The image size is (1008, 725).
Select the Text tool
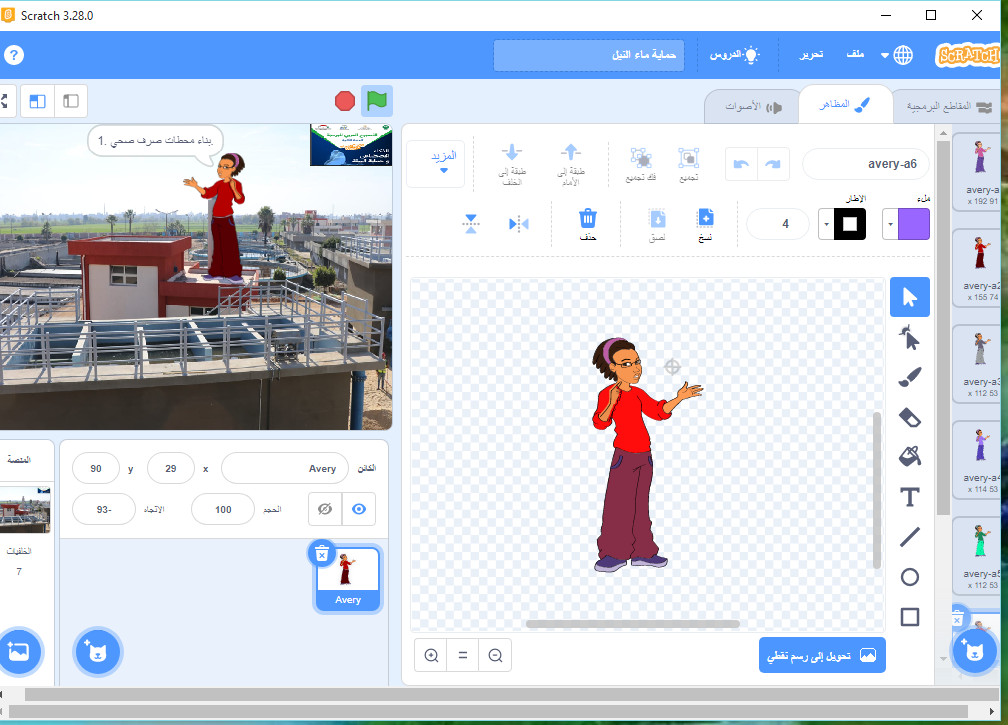[x=910, y=497]
